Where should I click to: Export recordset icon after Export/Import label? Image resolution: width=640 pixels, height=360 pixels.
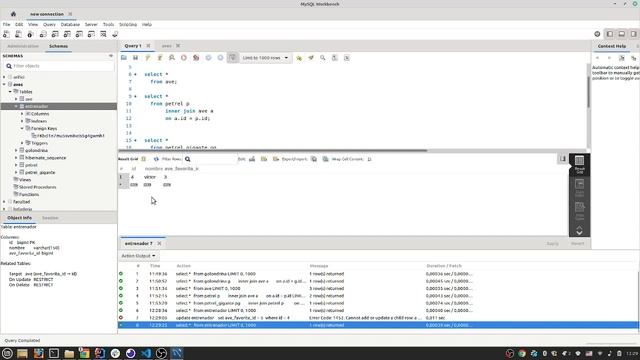click(x=313, y=159)
